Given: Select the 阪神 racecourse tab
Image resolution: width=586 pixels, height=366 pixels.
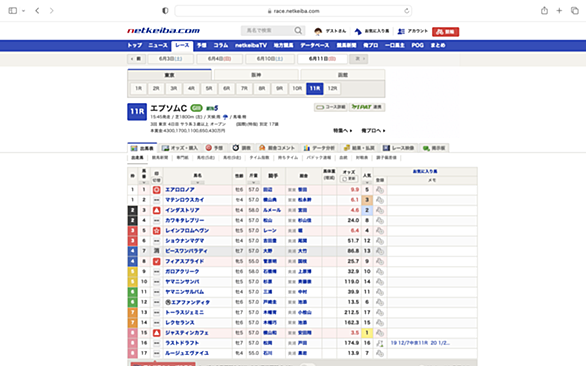Looking at the screenshot, I should 256,75.
